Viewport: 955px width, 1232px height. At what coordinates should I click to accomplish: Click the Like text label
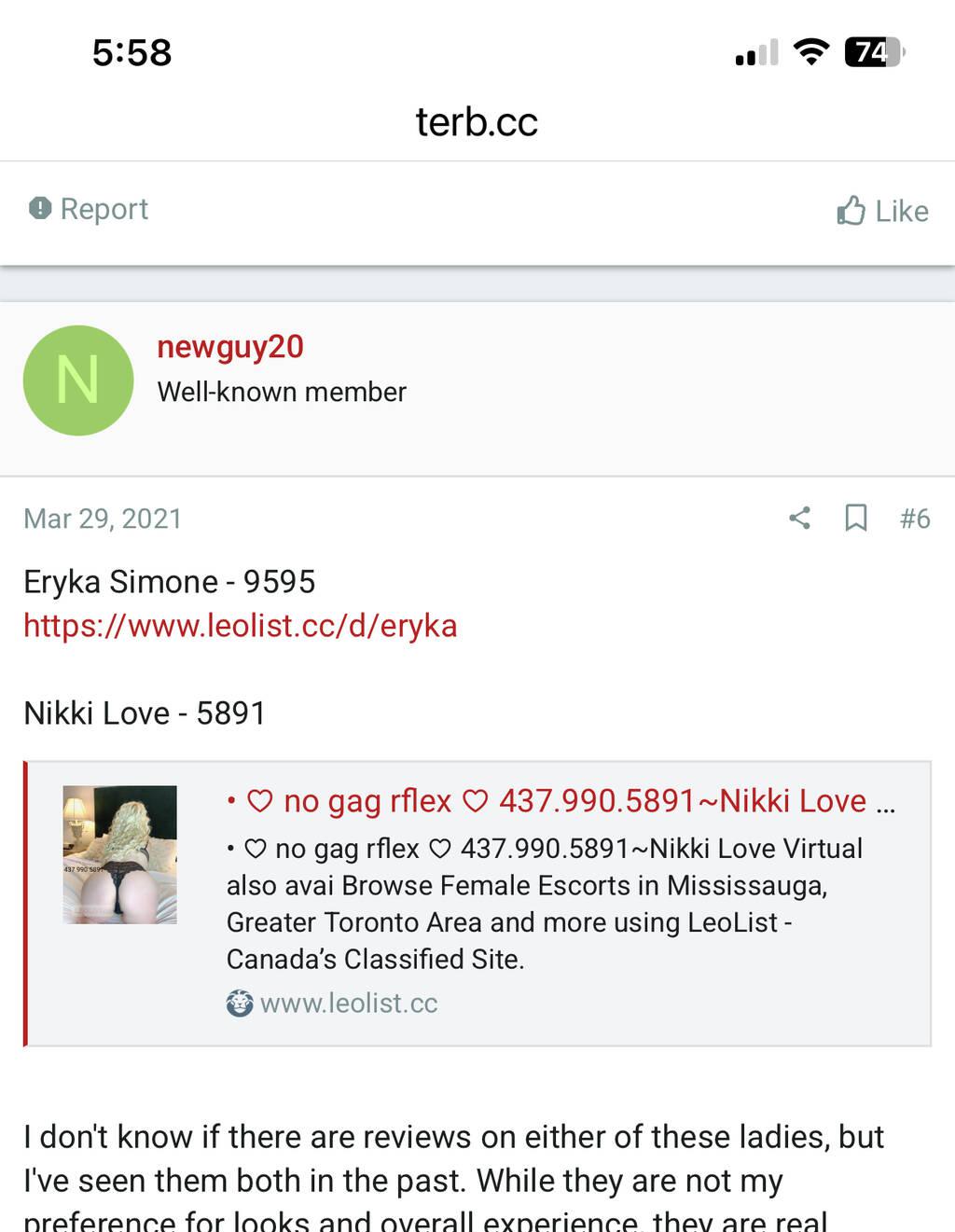click(x=902, y=211)
